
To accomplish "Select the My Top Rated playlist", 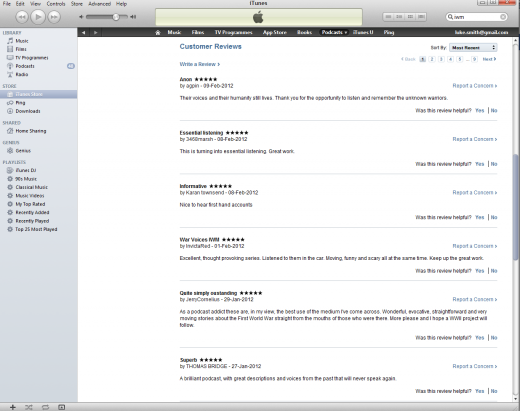I will click(x=30, y=204).
